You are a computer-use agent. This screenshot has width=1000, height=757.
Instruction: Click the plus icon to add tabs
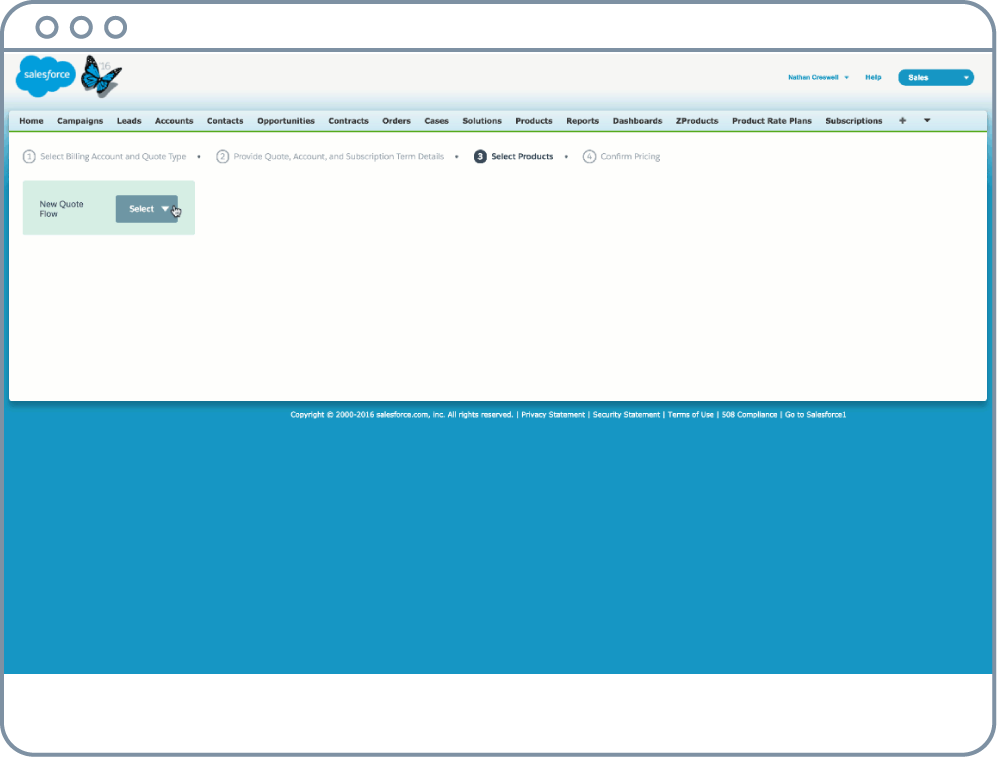pyautogui.click(x=902, y=121)
